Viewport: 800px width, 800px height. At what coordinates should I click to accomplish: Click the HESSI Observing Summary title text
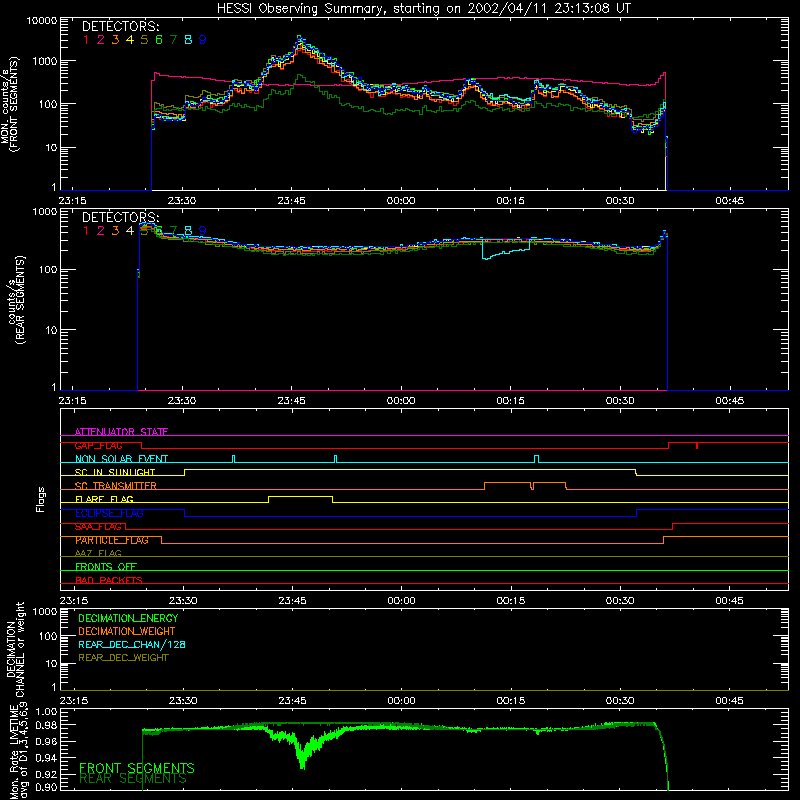pos(423,9)
